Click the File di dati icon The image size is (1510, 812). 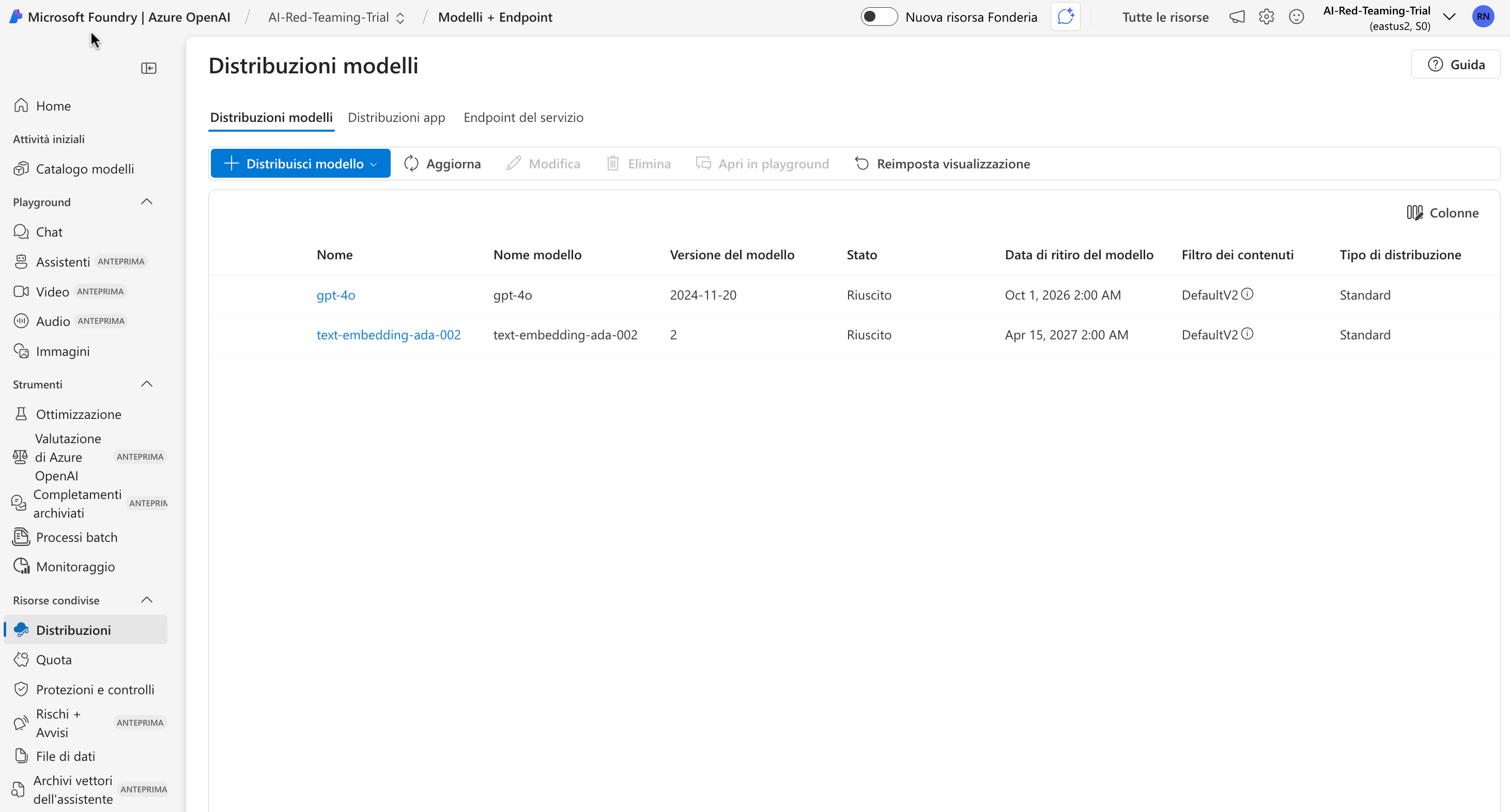21,756
